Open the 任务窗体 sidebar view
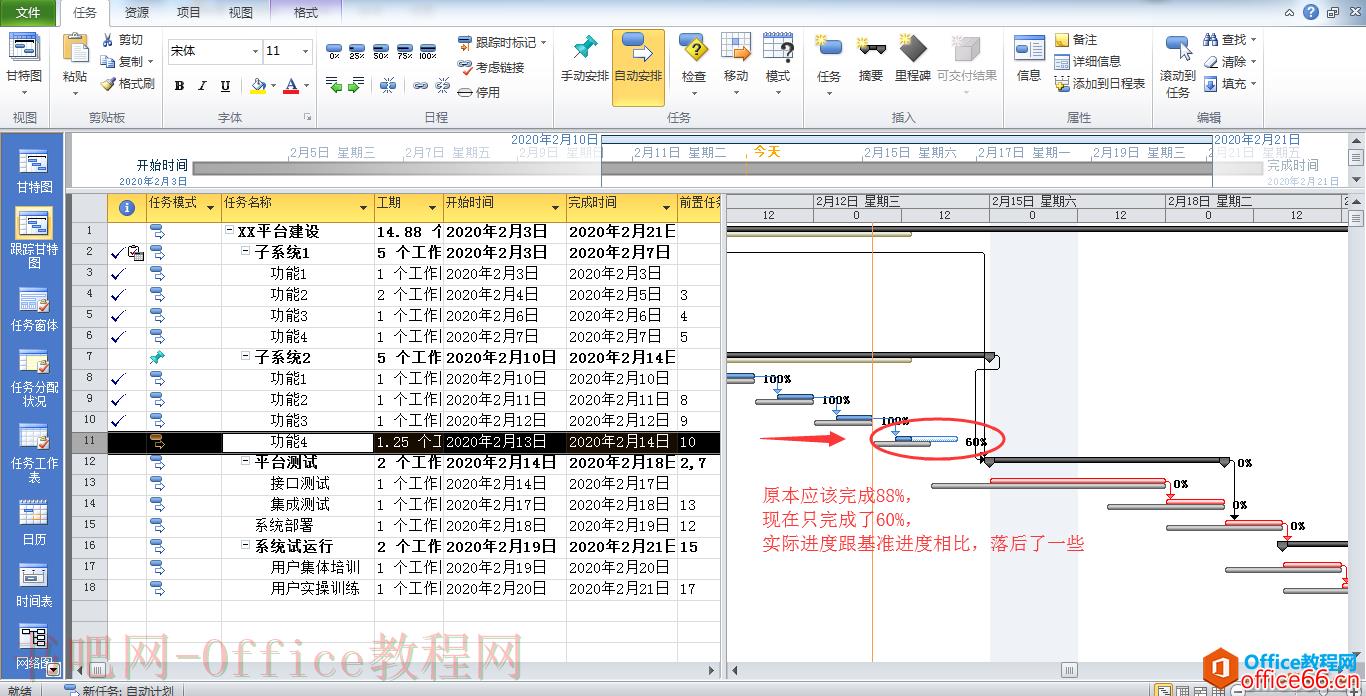 [34, 309]
